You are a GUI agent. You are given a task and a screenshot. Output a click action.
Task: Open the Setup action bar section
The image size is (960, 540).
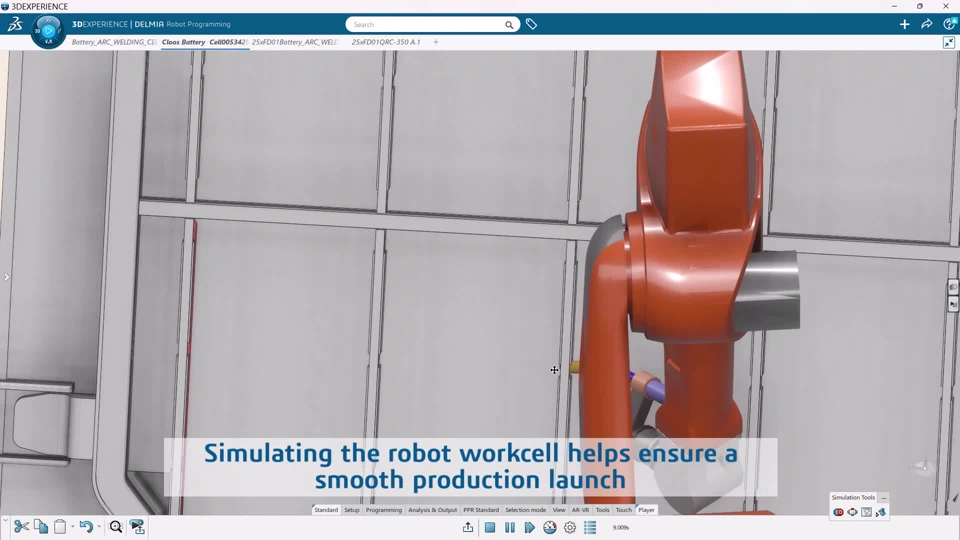[351, 510]
